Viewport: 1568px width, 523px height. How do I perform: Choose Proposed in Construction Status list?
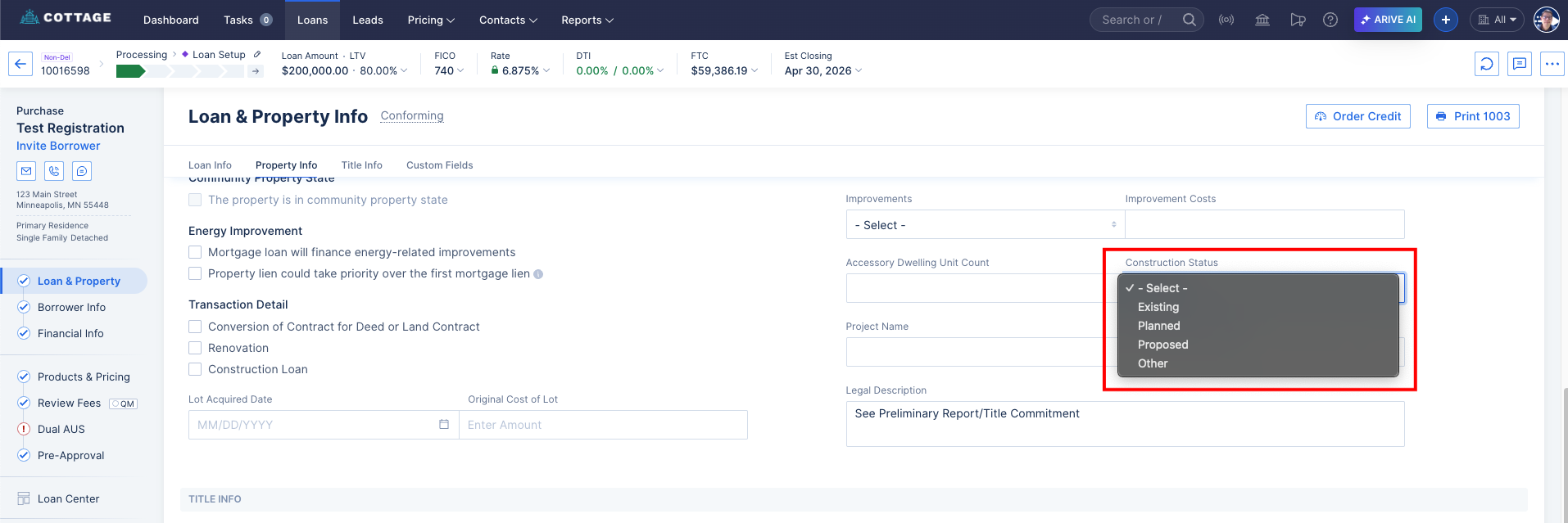coord(1258,345)
